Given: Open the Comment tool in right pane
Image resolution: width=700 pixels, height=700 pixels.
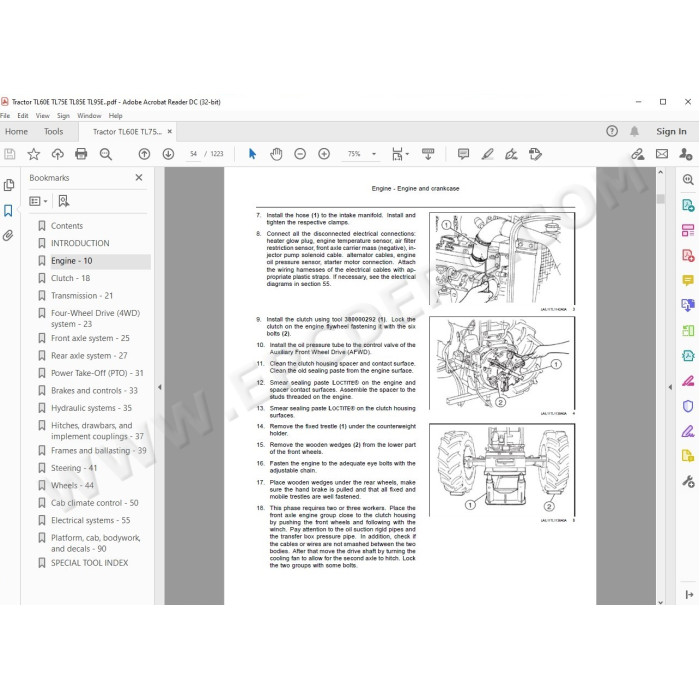Looking at the screenshot, I should click(688, 280).
